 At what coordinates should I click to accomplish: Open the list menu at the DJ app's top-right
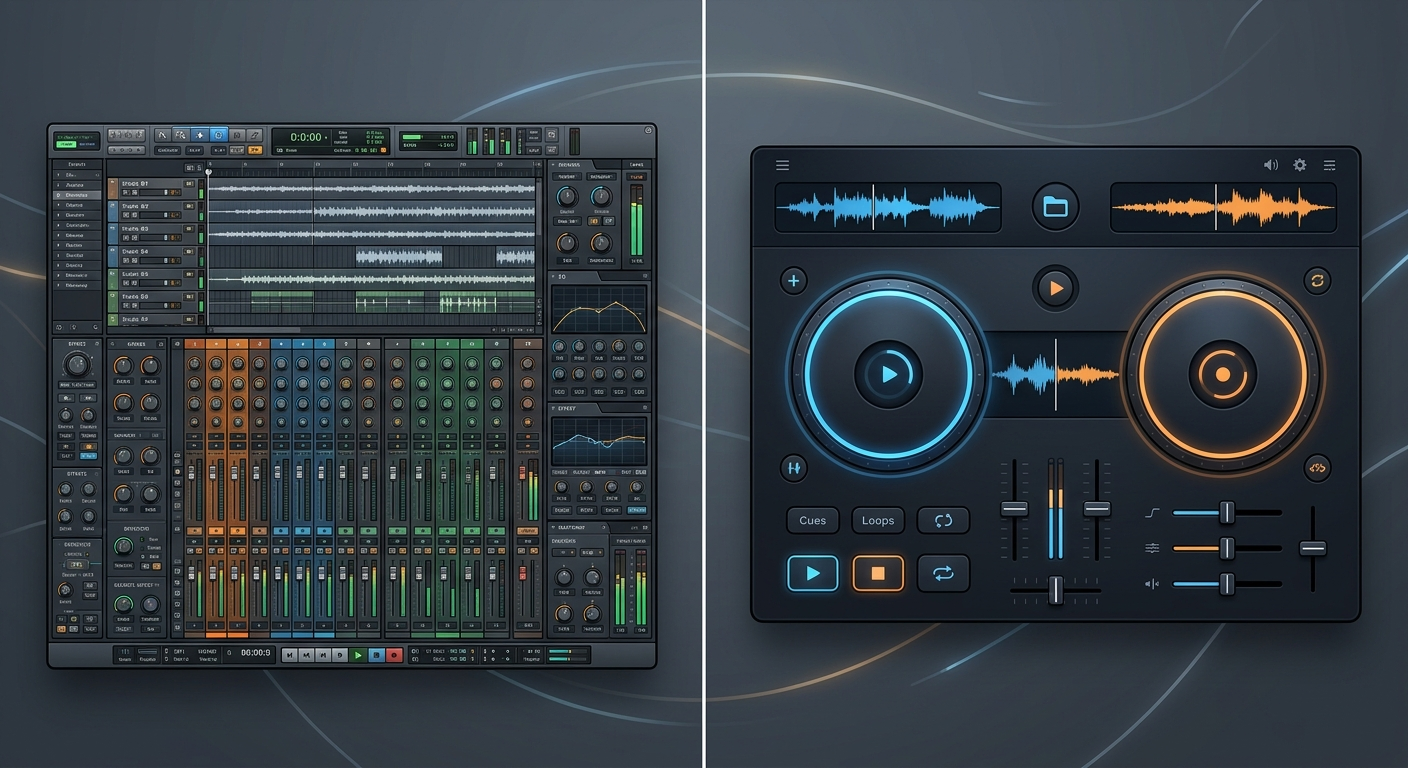1329,165
